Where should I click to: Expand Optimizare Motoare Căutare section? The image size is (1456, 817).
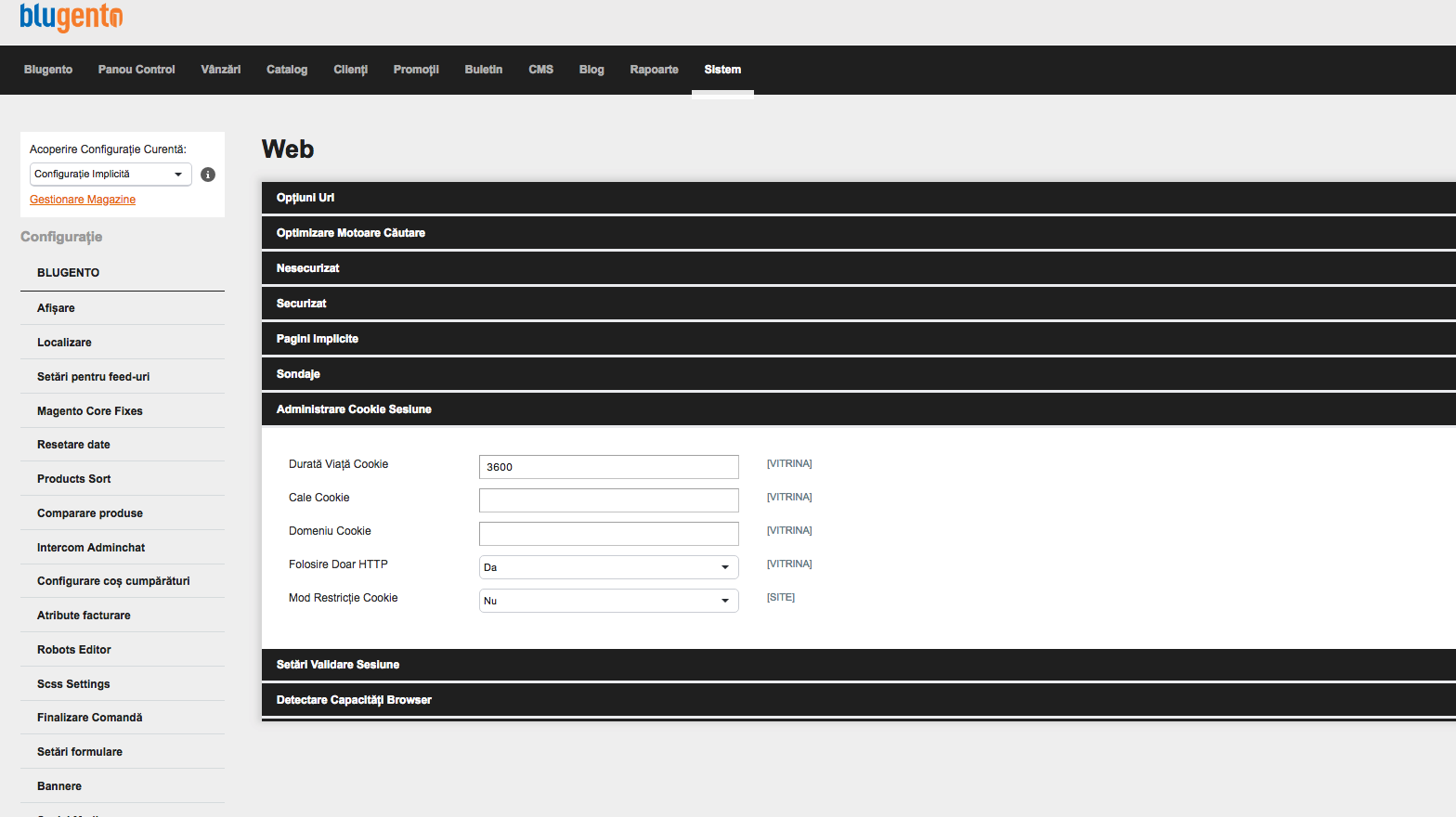(859, 233)
